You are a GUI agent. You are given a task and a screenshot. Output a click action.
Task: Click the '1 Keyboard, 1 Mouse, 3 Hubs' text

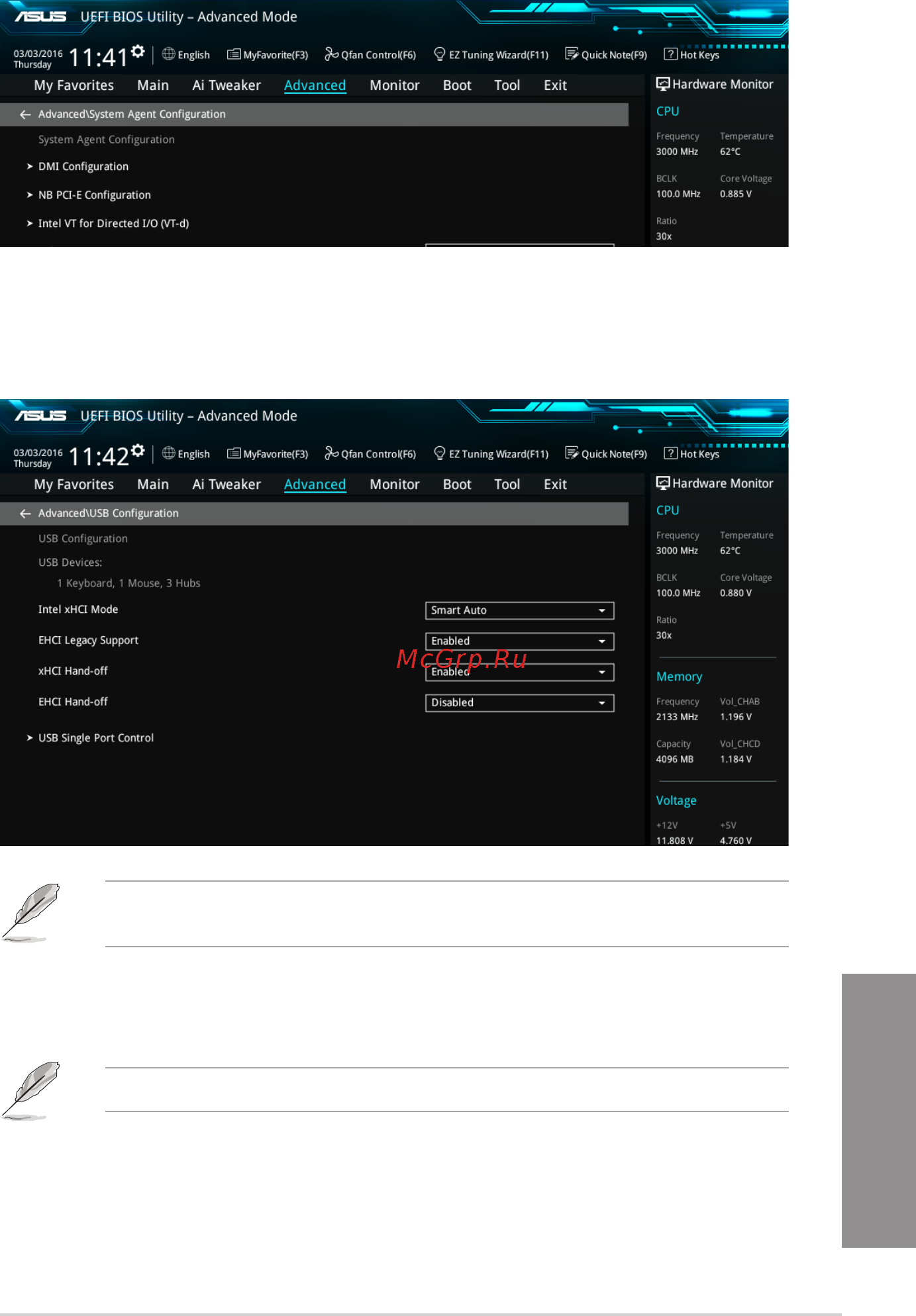[x=128, y=583]
